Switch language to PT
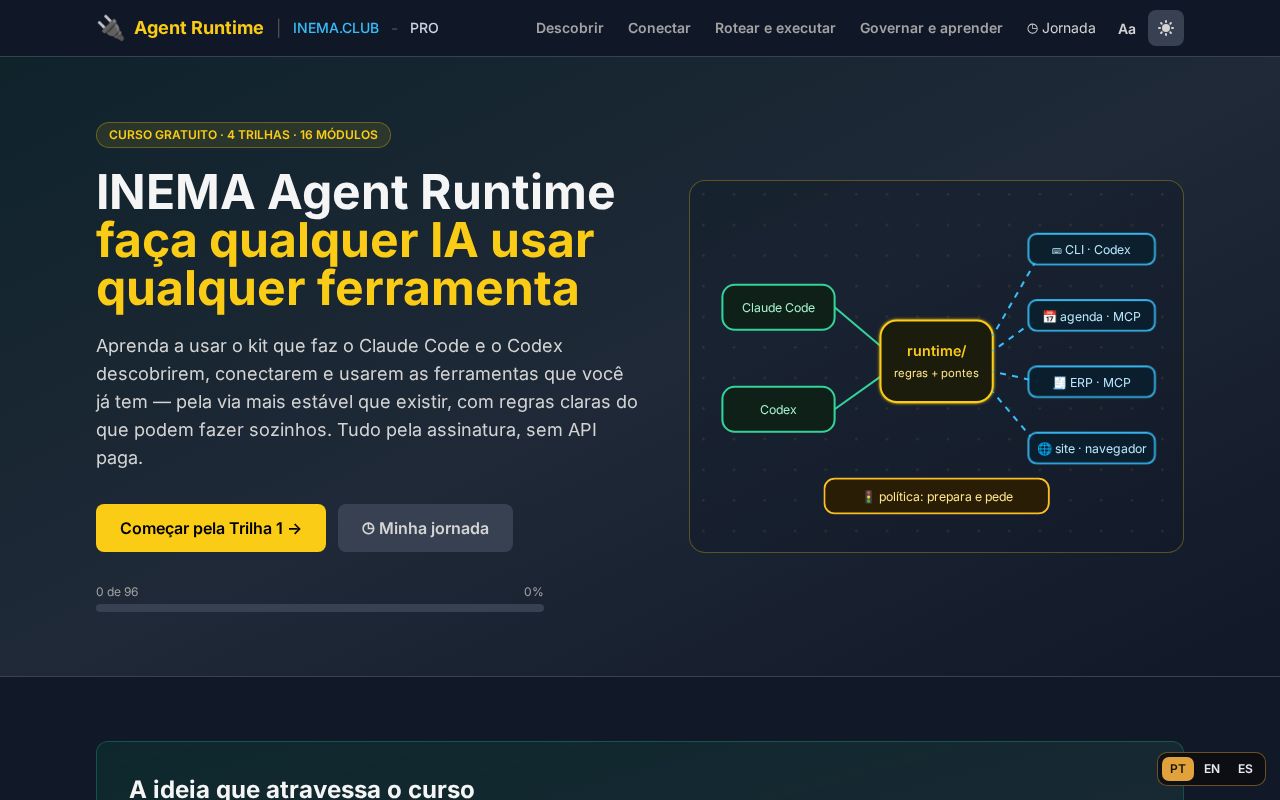The width and height of the screenshot is (1280, 800). point(1178,769)
